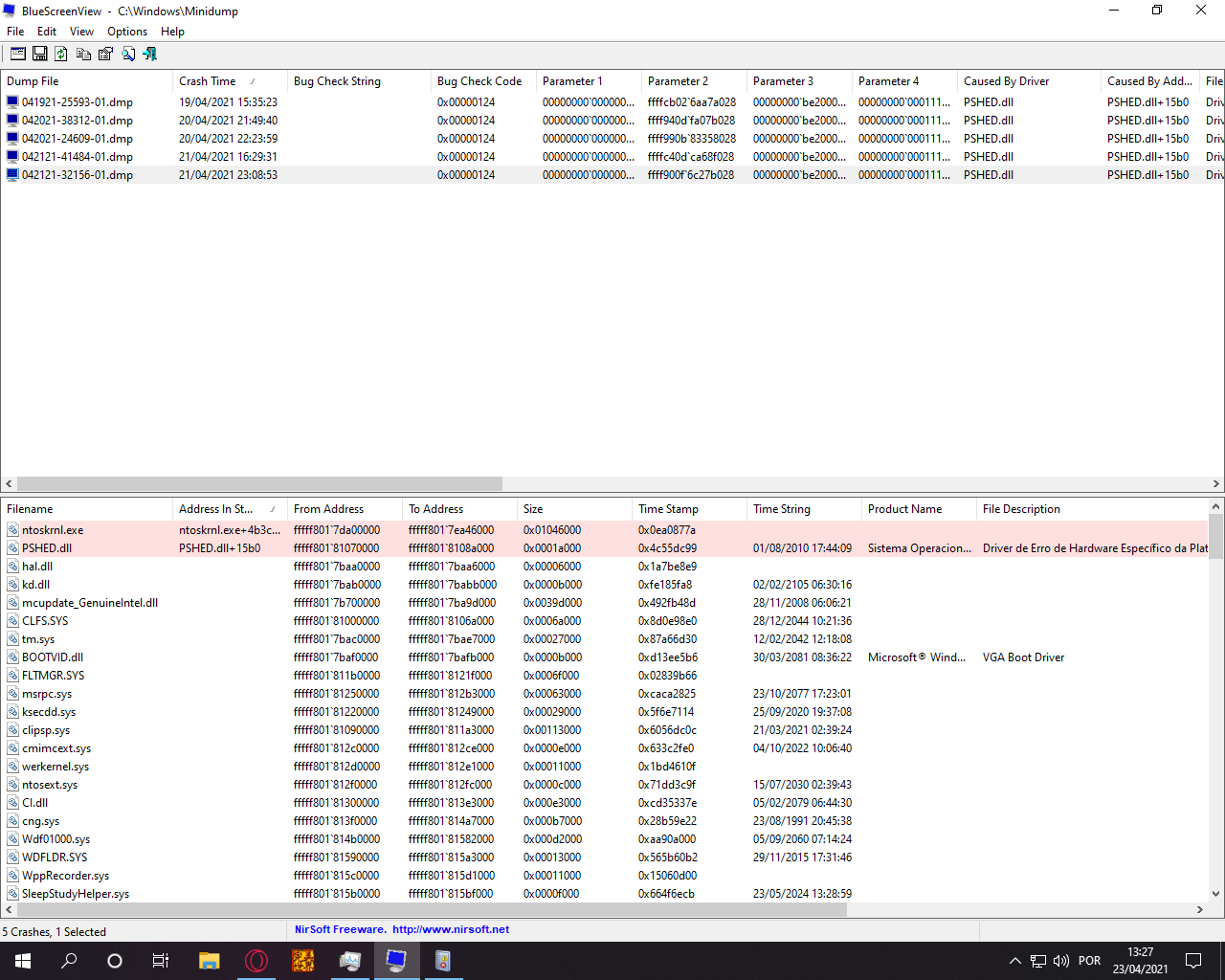Open the Help menu
This screenshot has height=980, width=1225.
click(x=172, y=31)
